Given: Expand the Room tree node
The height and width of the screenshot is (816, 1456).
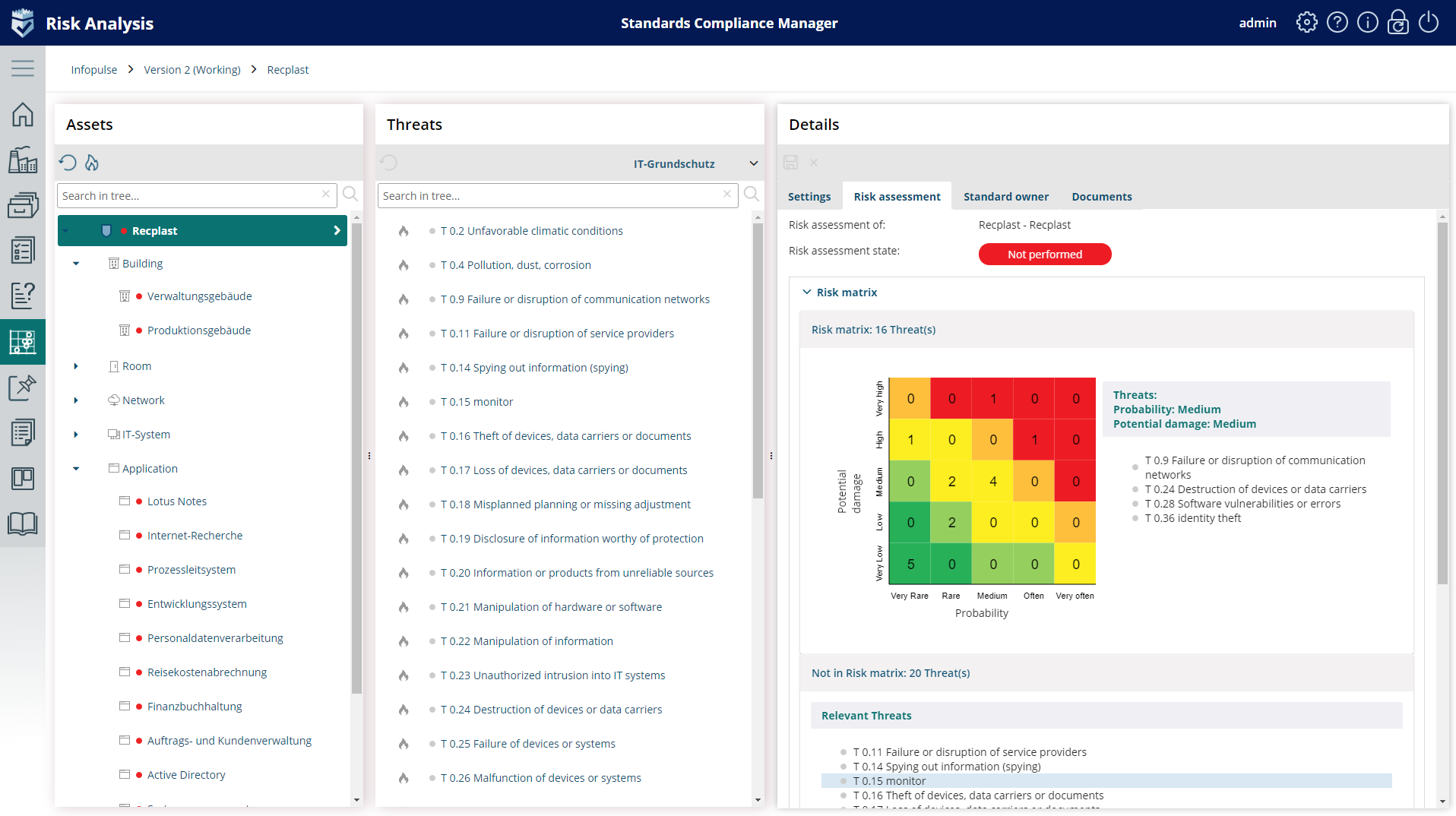Looking at the screenshot, I should pyautogui.click(x=76, y=366).
